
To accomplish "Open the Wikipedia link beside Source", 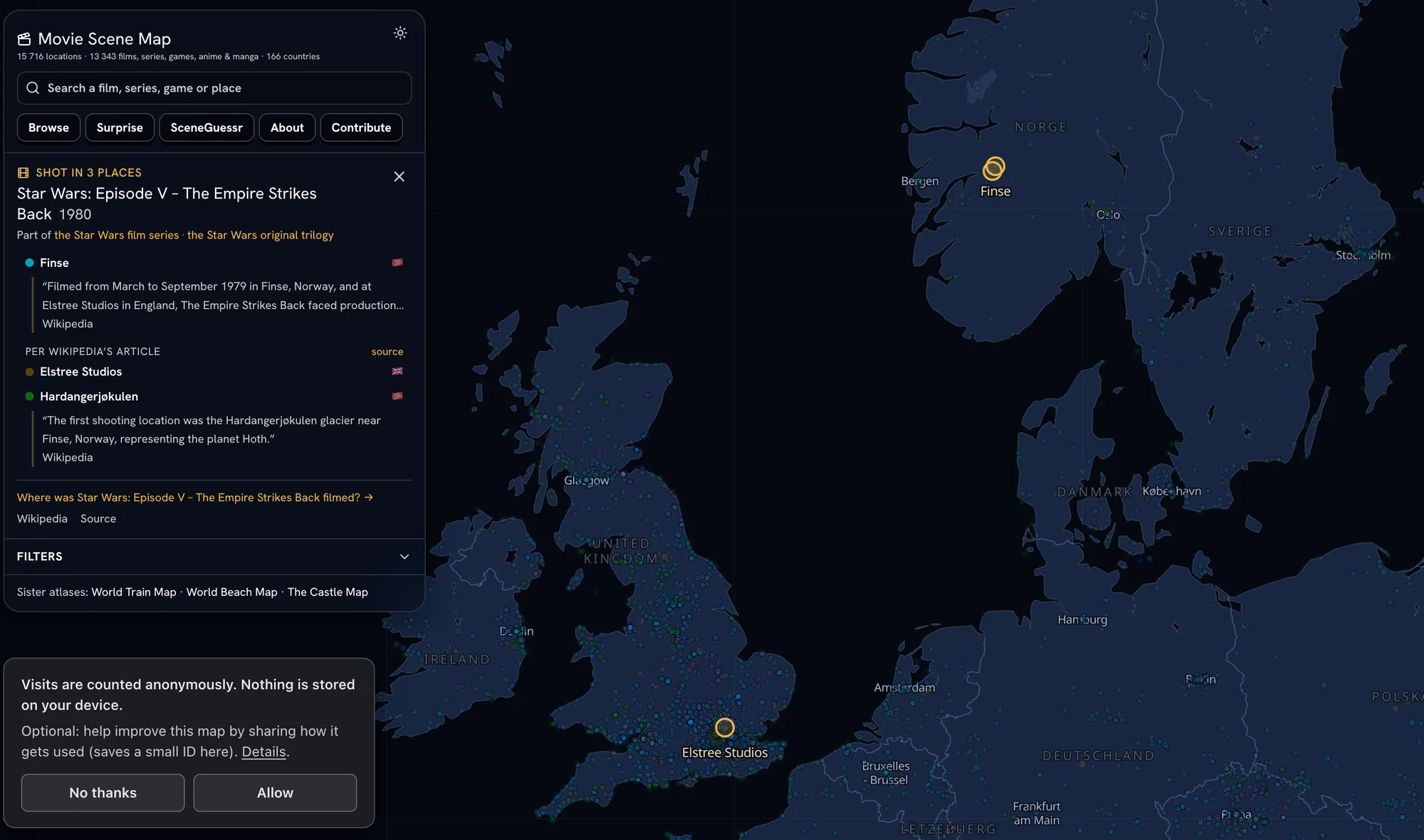I will pyautogui.click(x=42, y=519).
